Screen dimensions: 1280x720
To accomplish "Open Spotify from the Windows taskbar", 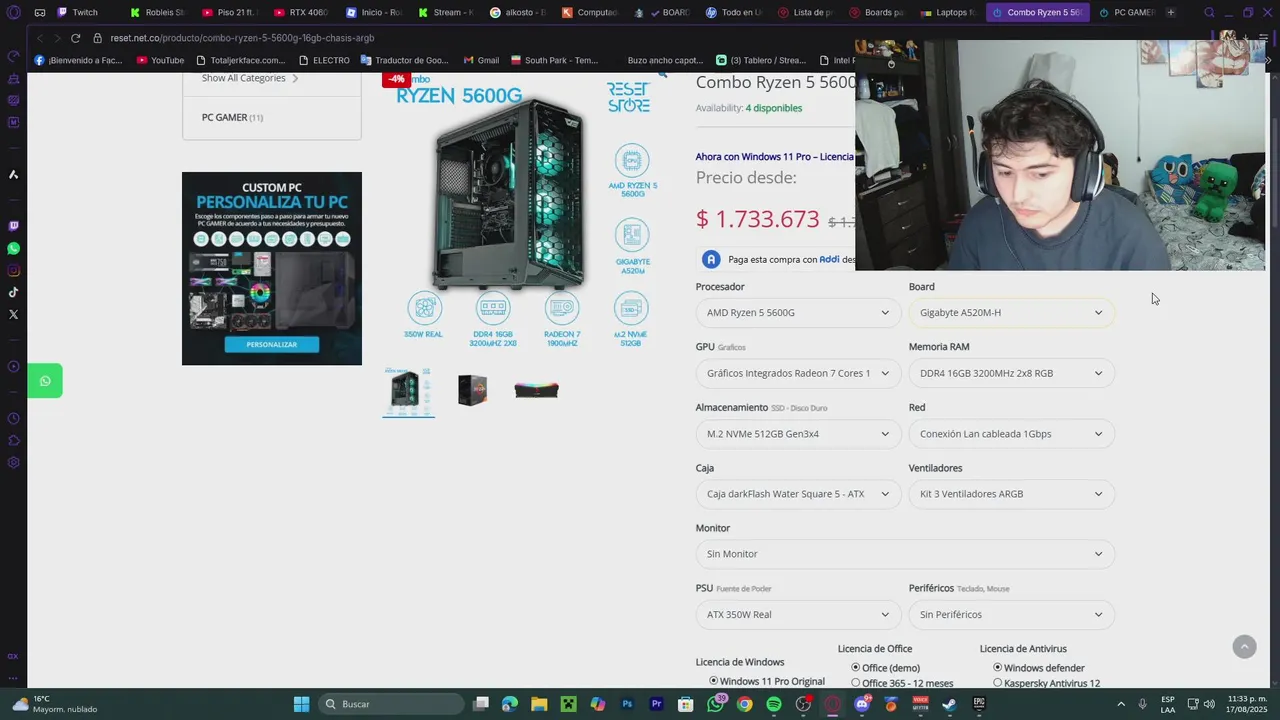I will (x=774, y=704).
